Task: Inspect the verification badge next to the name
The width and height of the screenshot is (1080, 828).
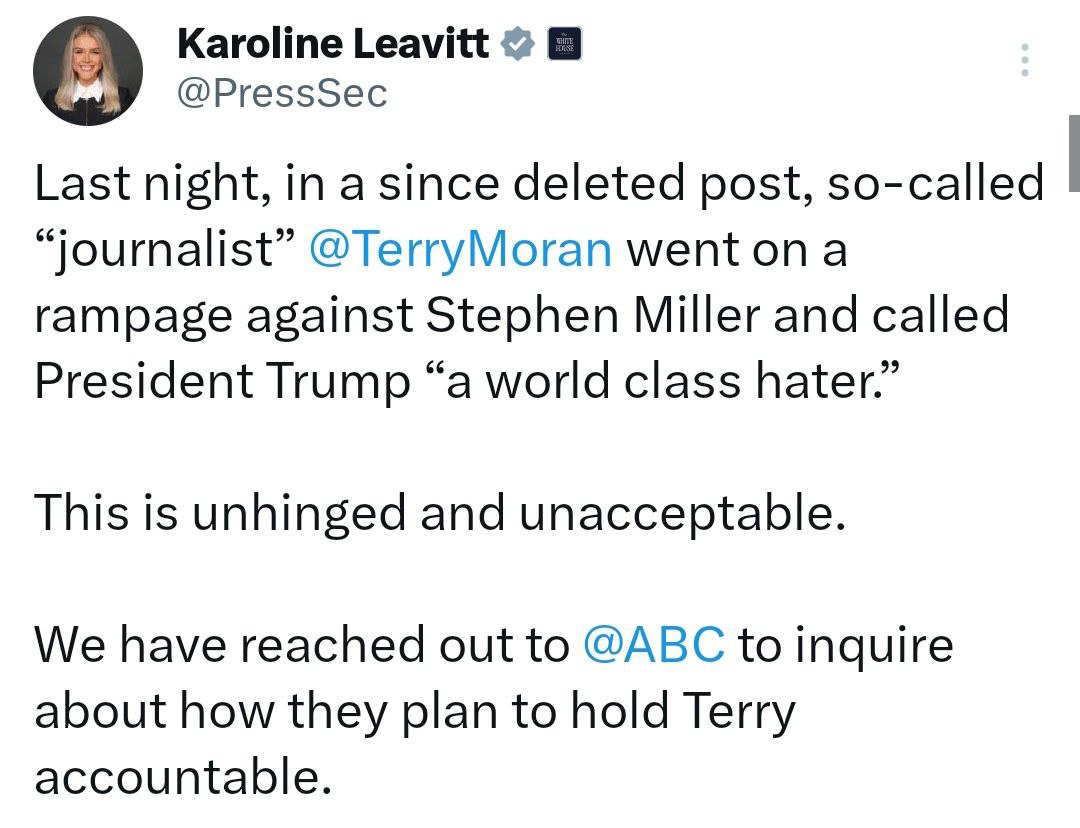Action: click(517, 43)
